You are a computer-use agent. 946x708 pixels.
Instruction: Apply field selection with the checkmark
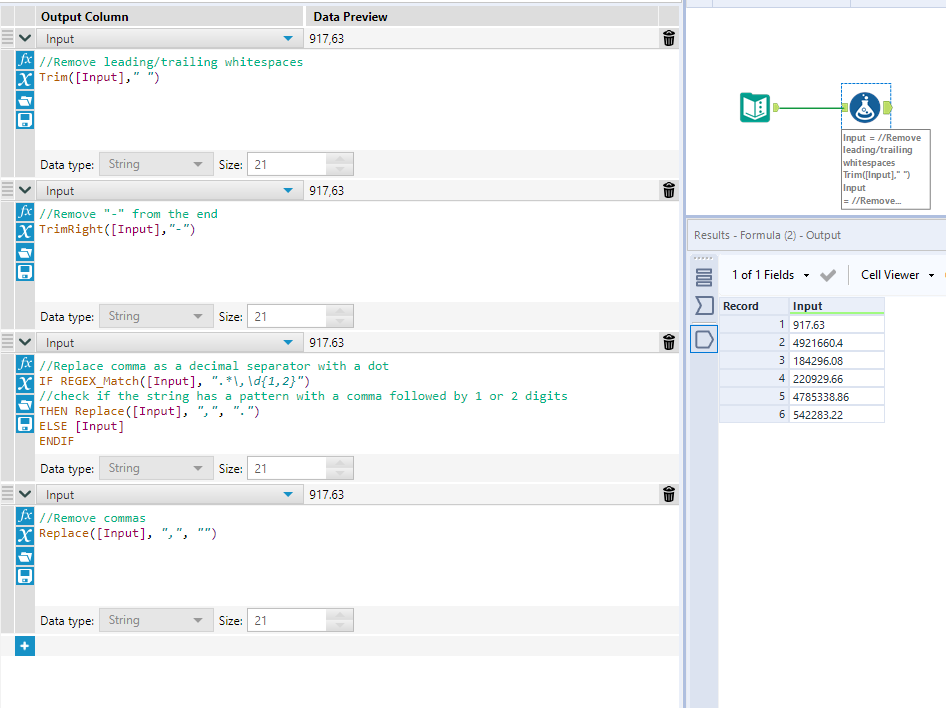[826, 274]
